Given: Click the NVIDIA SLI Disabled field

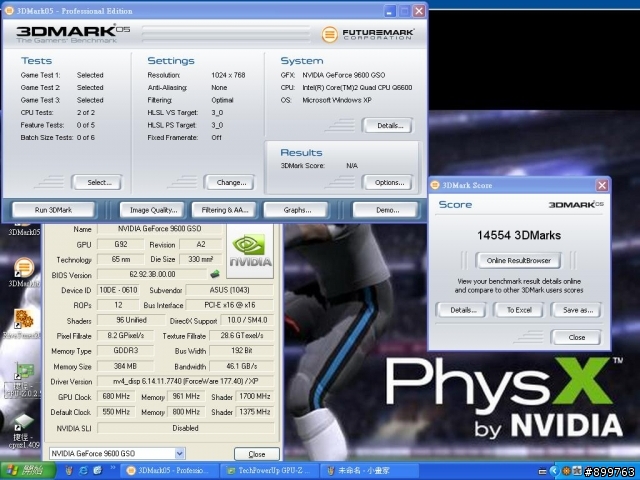Looking at the screenshot, I should pyautogui.click(x=186, y=428).
